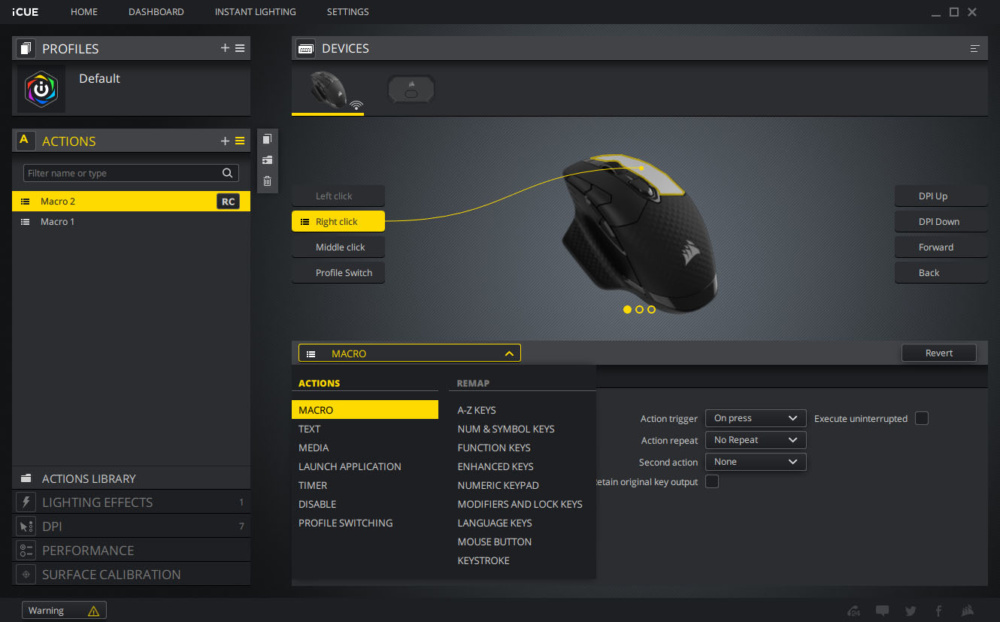Select Macro 1 in actions list

(x=131, y=221)
